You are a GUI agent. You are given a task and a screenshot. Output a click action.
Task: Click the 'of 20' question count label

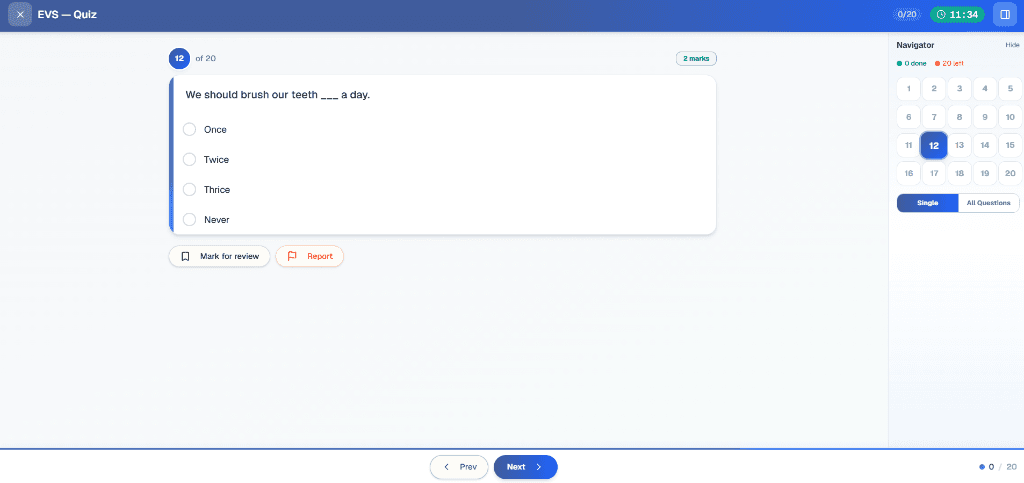coord(206,58)
